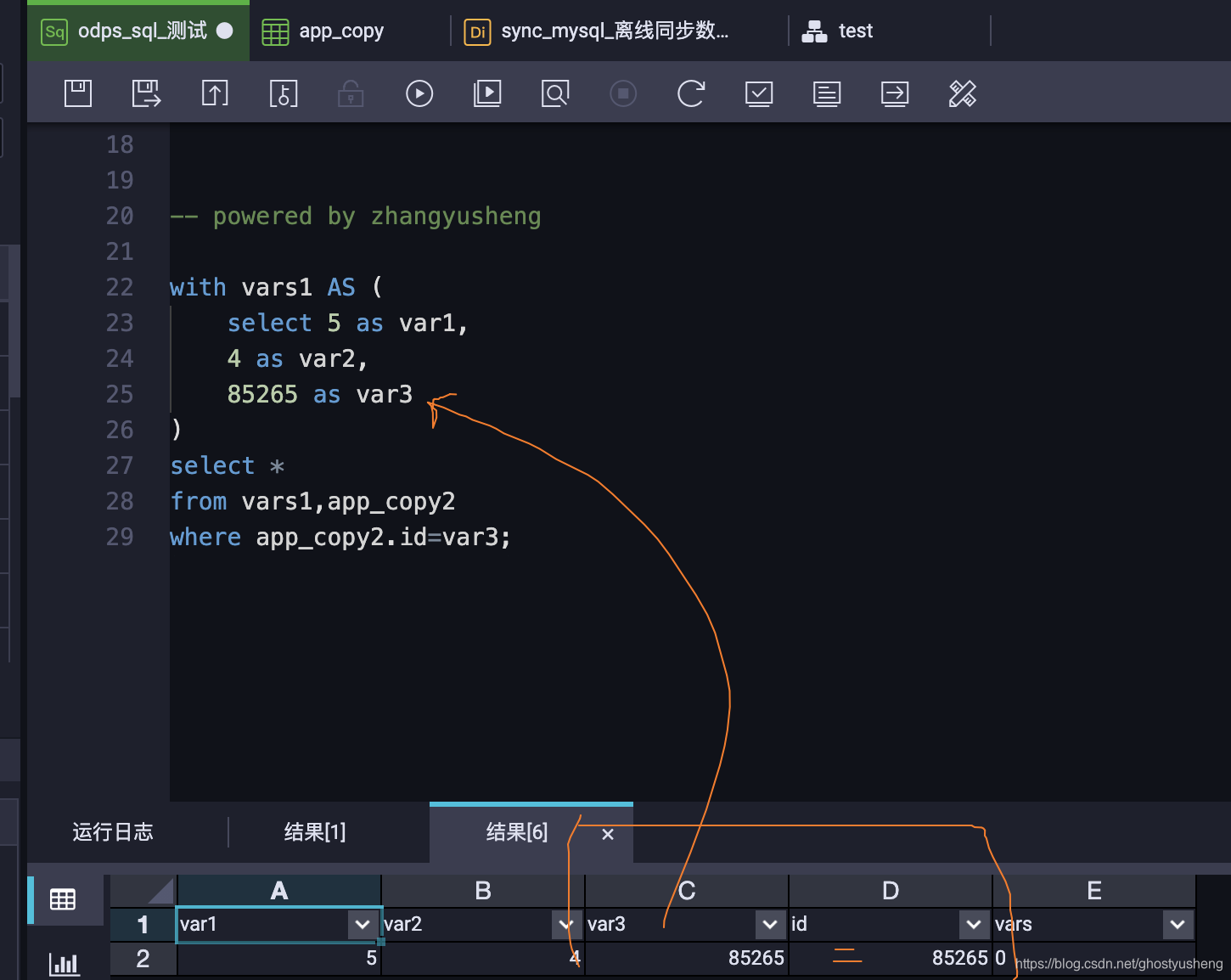Click the var2 cell value 4
Viewport: 1231px width, 980px height.
pyautogui.click(x=483, y=959)
